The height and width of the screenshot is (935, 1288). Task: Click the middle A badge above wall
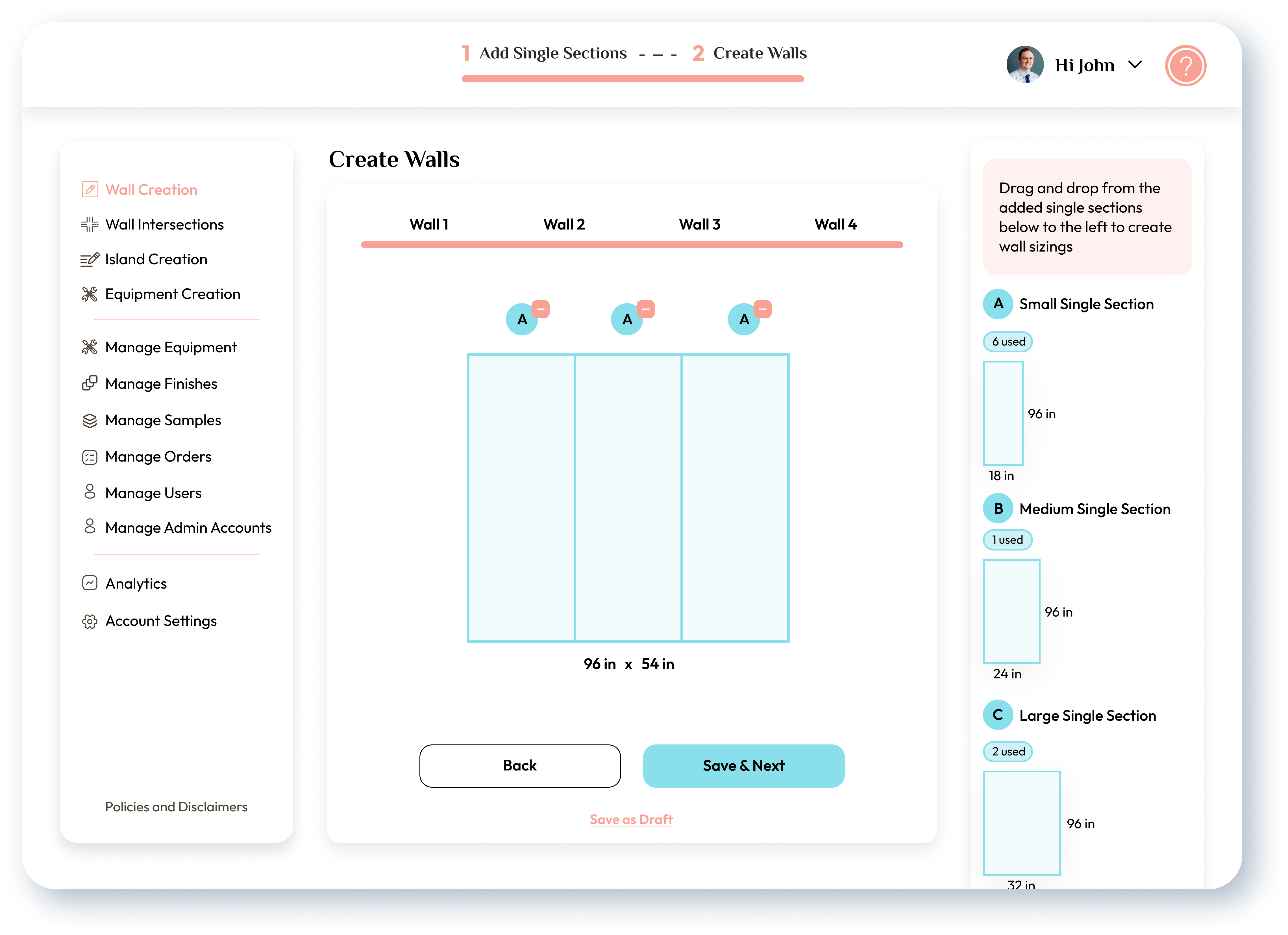click(x=627, y=320)
